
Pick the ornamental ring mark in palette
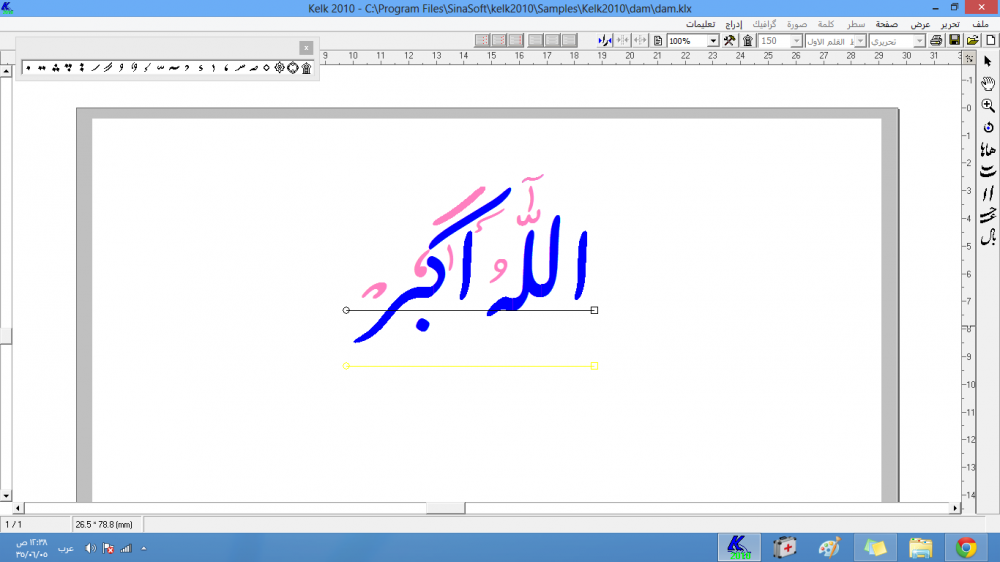coord(293,68)
